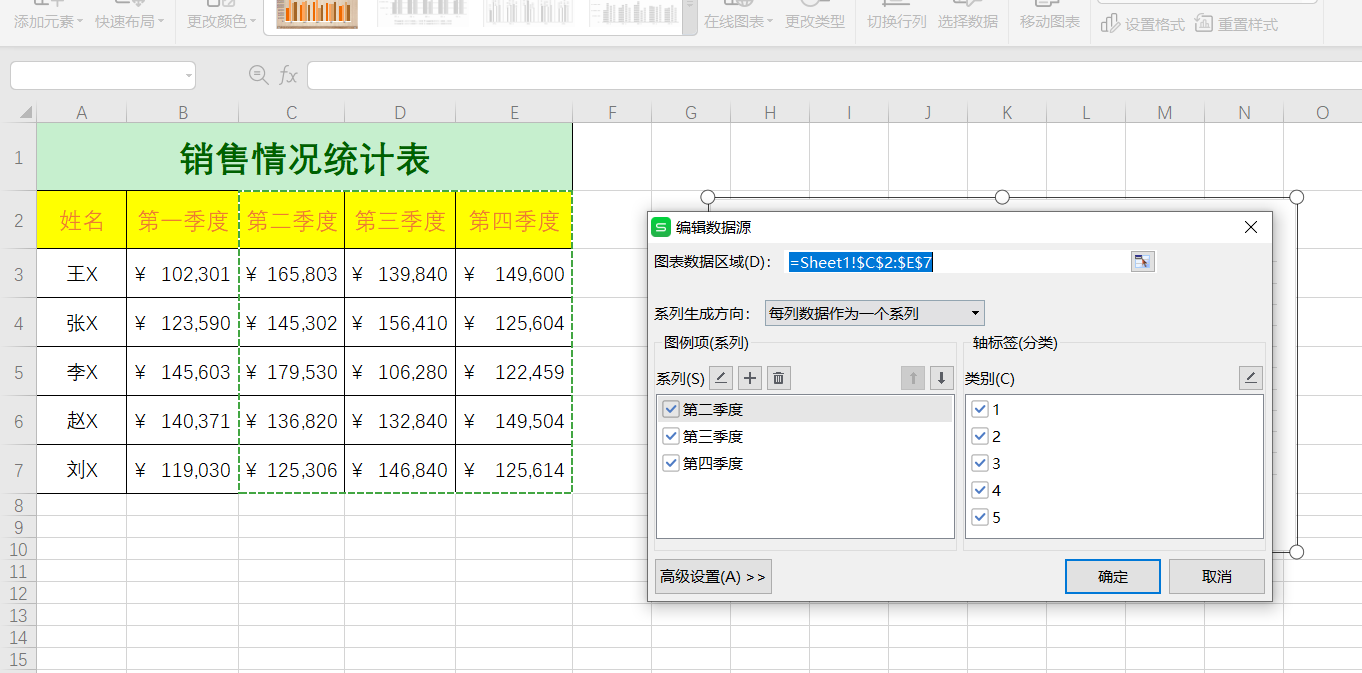The width and height of the screenshot is (1362, 673).
Task: Click cell with name 王X
Action: pos(82,273)
